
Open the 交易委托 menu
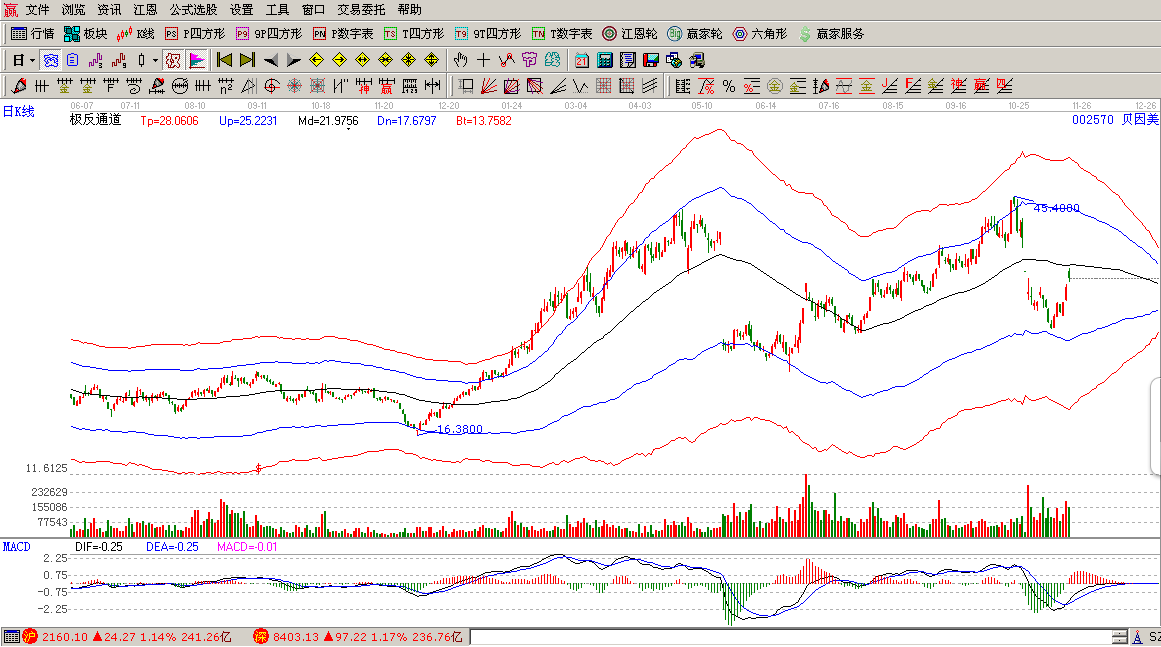[361, 10]
